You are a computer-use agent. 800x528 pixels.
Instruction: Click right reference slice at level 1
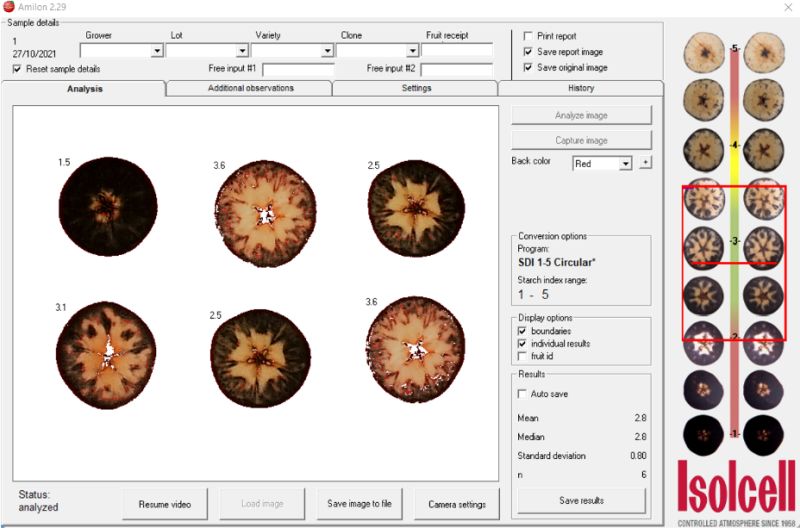(763, 435)
